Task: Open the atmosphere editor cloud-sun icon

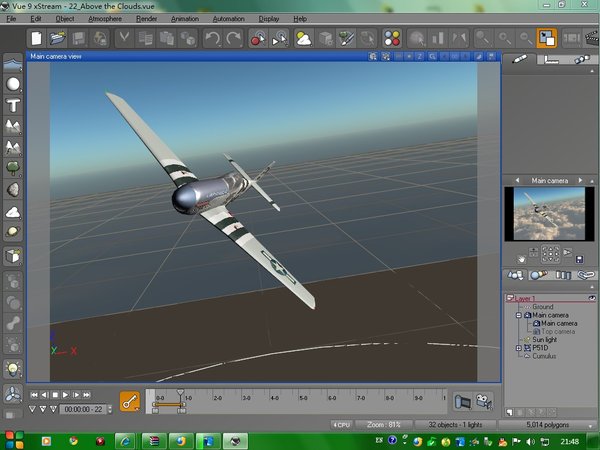Action: (302, 39)
